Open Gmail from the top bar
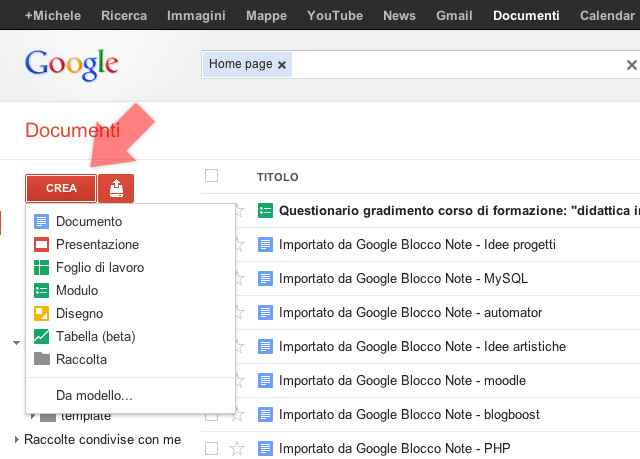The width and height of the screenshot is (640, 459). click(x=453, y=16)
